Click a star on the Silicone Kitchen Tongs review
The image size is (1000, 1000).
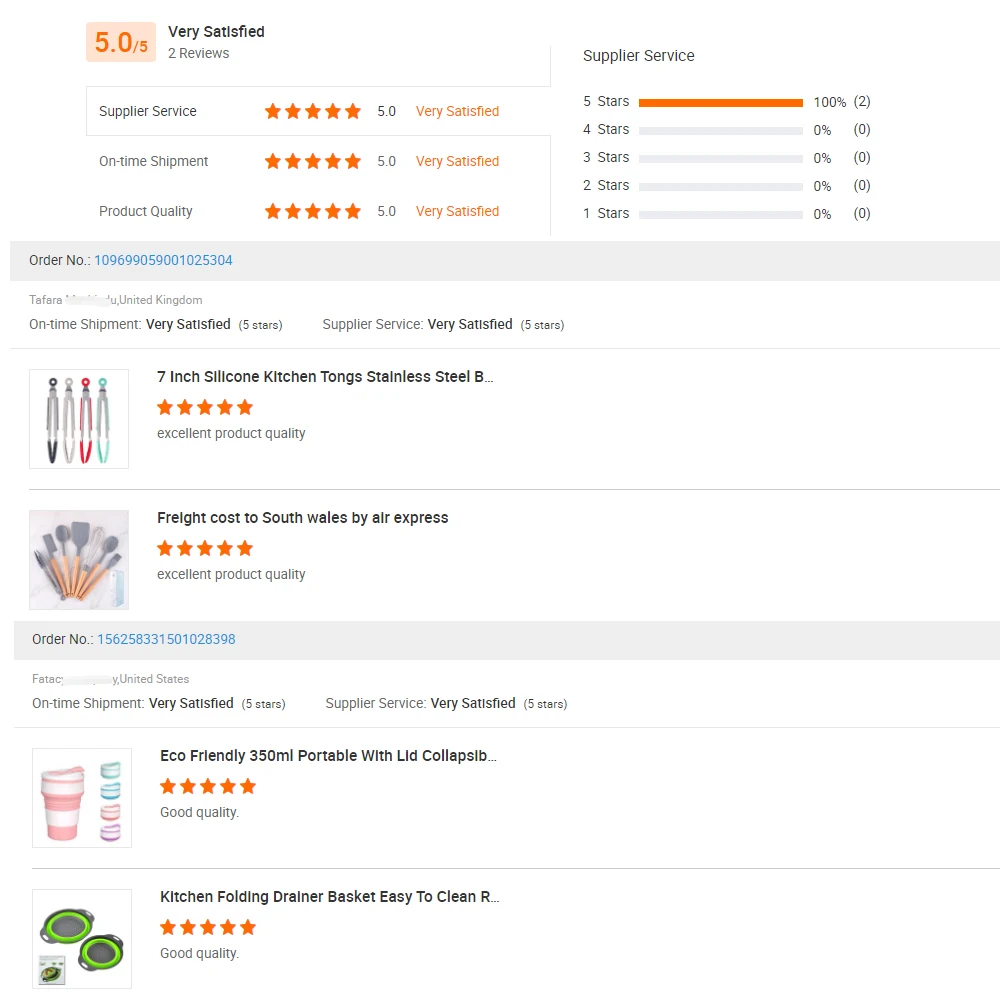204,407
